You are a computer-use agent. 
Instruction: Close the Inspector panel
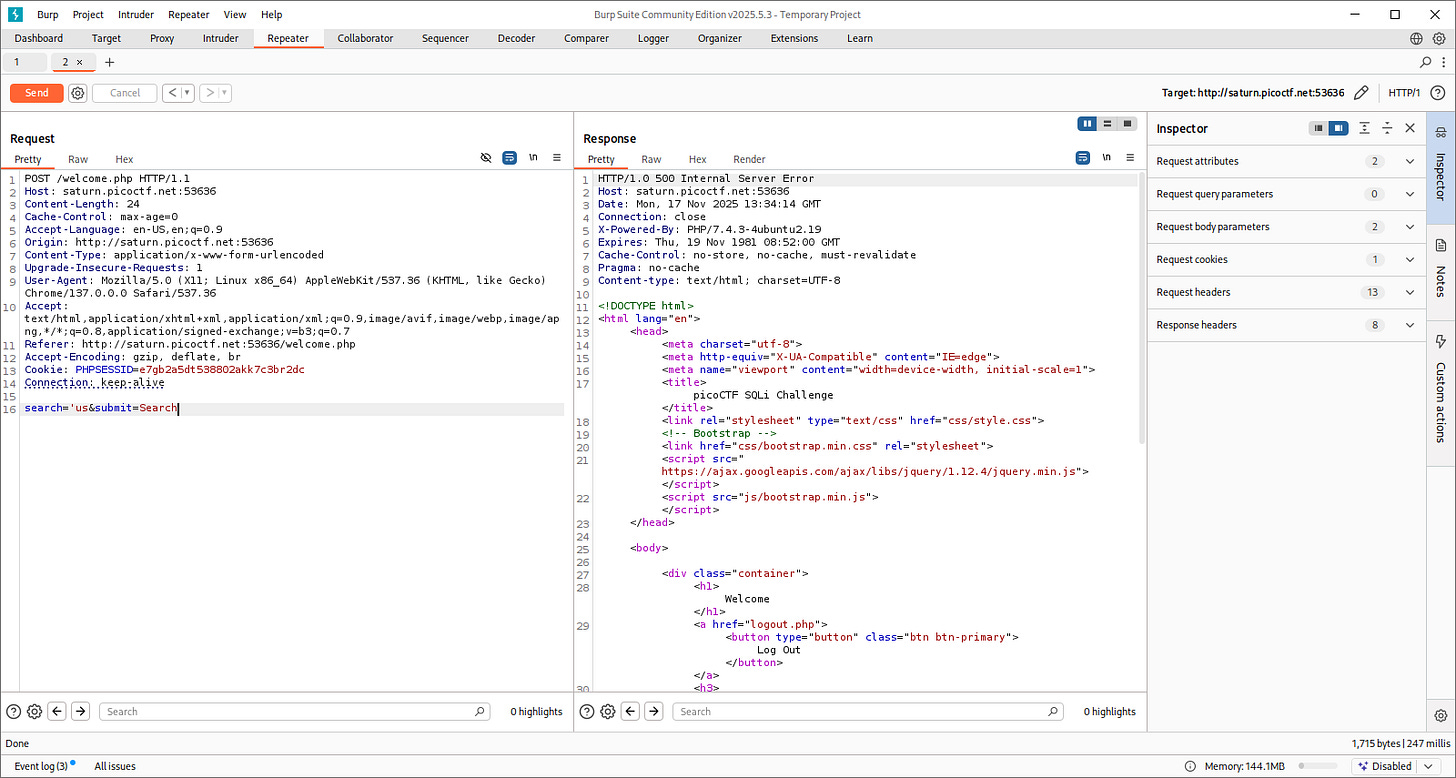click(x=1410, y=128)
